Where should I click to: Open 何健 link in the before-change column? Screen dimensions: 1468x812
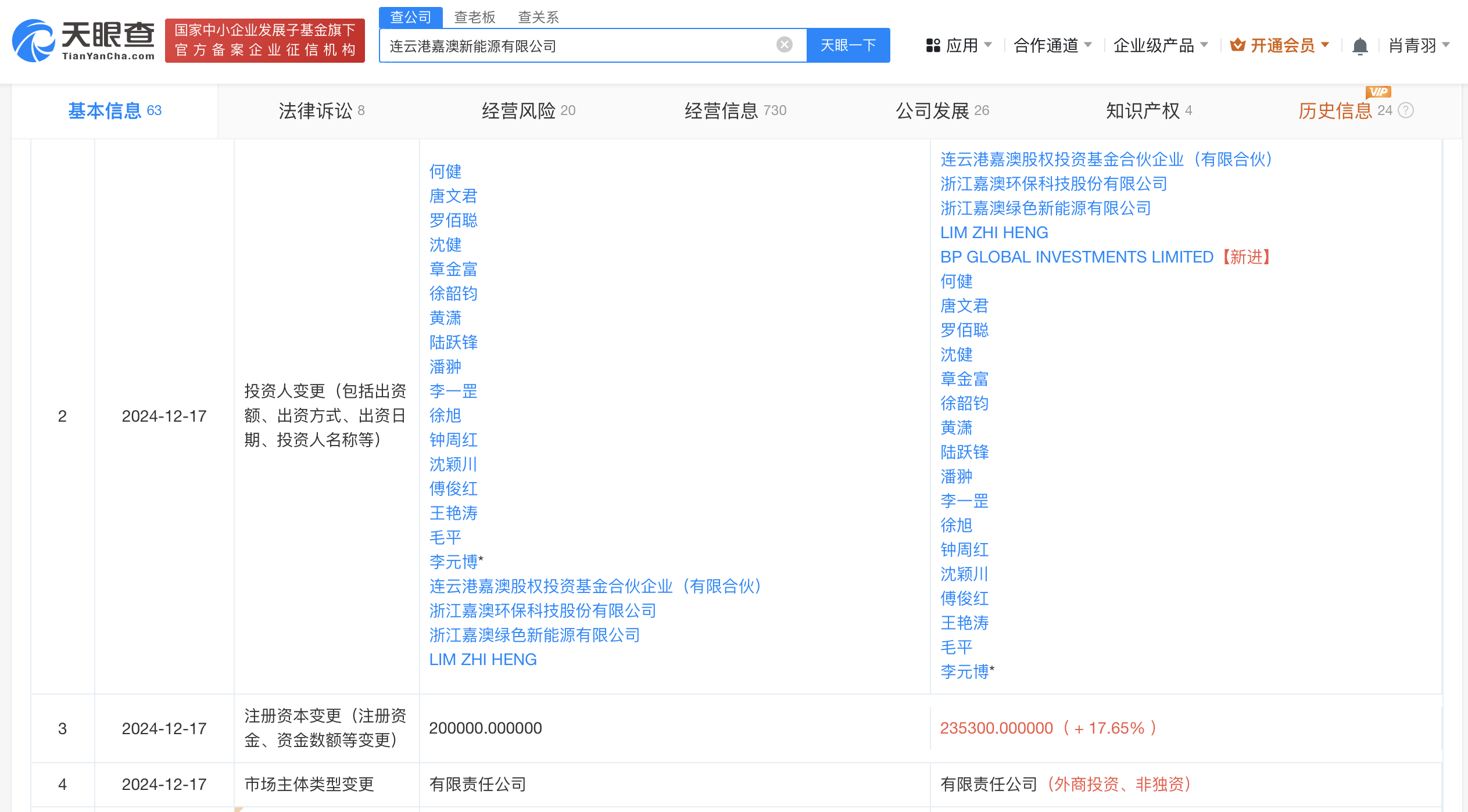446,171
